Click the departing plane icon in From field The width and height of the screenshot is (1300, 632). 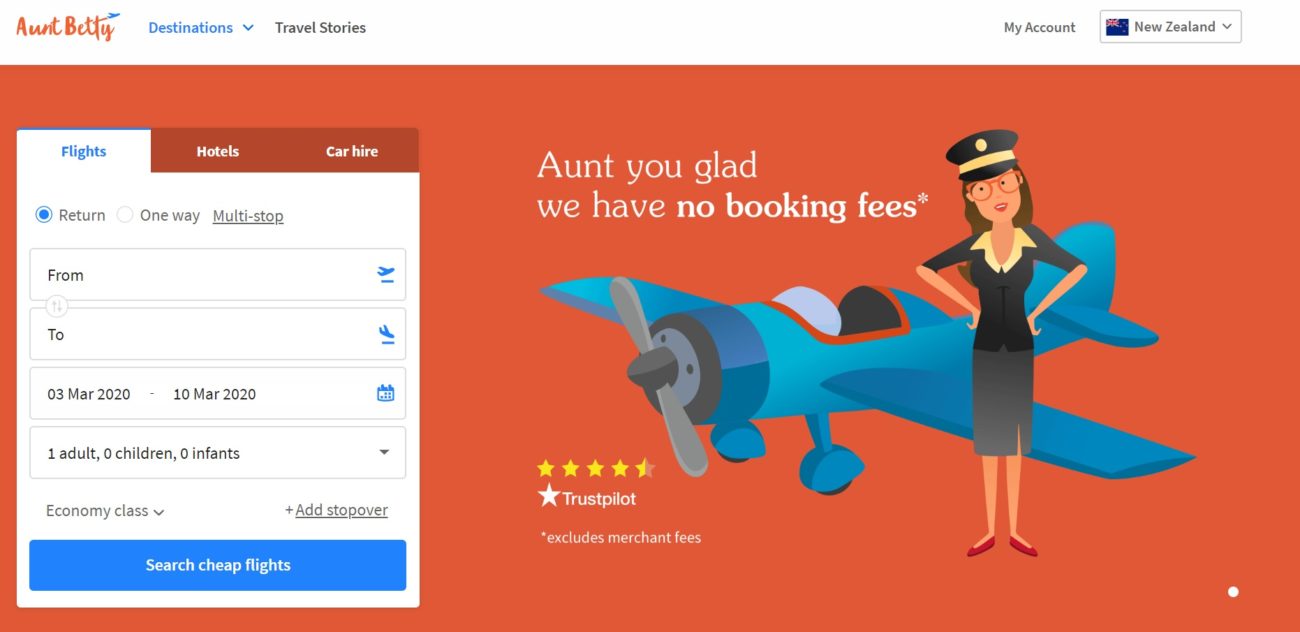[386, 275]
